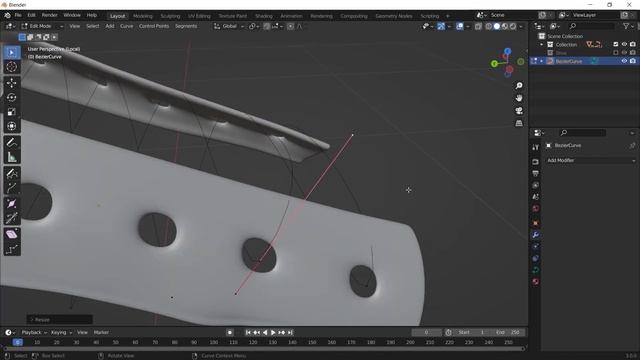
Task: Open the File menu
Action: point(18,15)
